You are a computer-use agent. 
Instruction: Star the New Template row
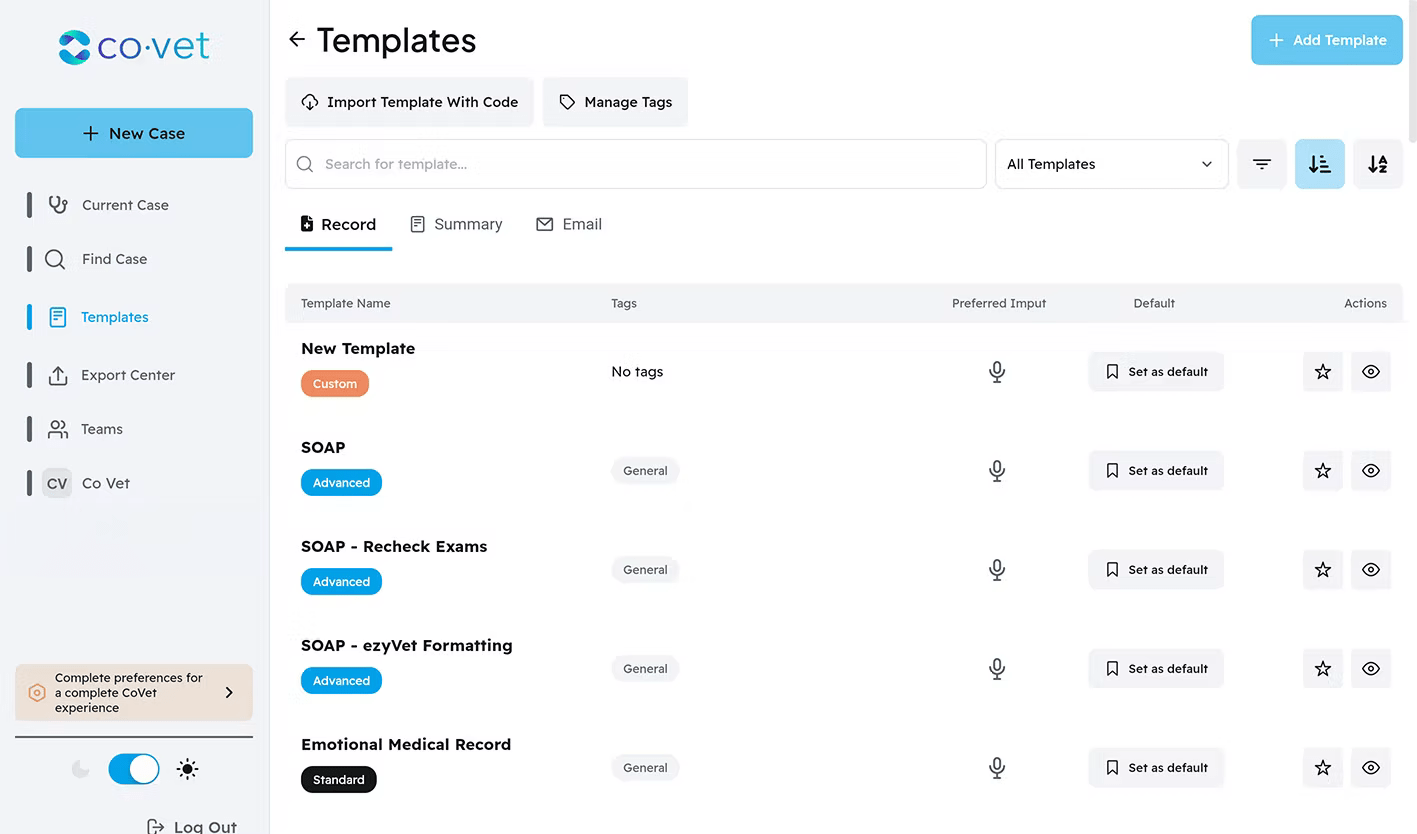pos(1323,372)
